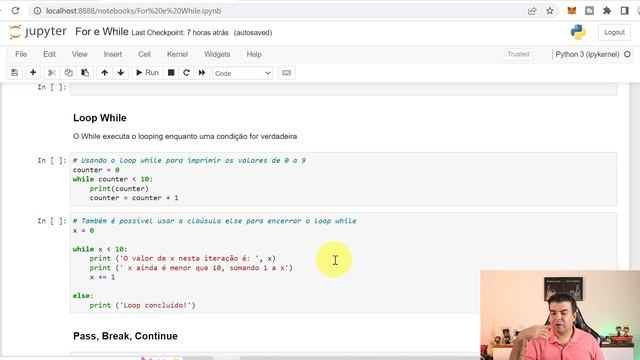The image size is (640, 360).
Task: Open the Widgets menu
Action: (217, 54)
